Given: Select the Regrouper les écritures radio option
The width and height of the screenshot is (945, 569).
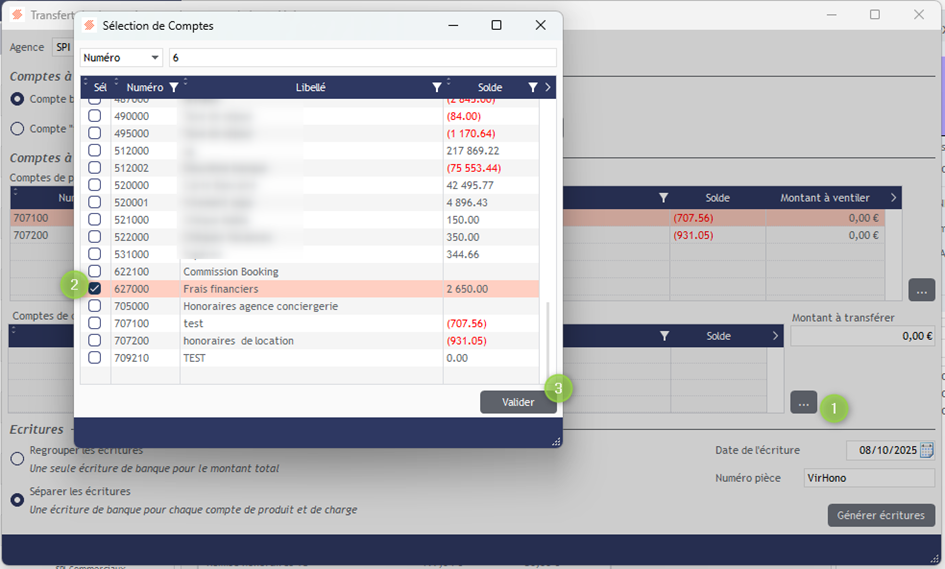Looking at the screenshot, I should 17,458.
